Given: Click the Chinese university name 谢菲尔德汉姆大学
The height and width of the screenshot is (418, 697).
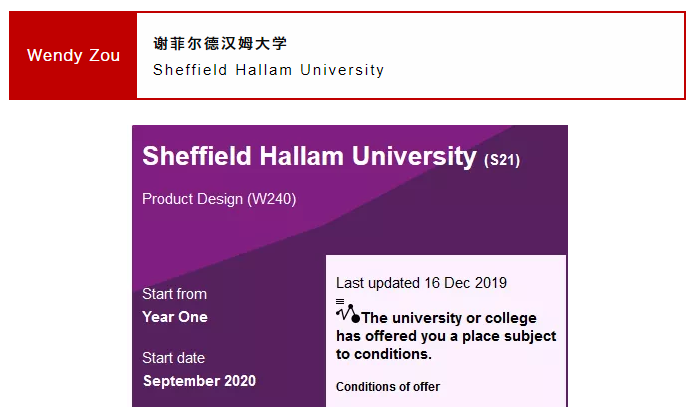Looking at the screenshot, I should tap(220, 43).
